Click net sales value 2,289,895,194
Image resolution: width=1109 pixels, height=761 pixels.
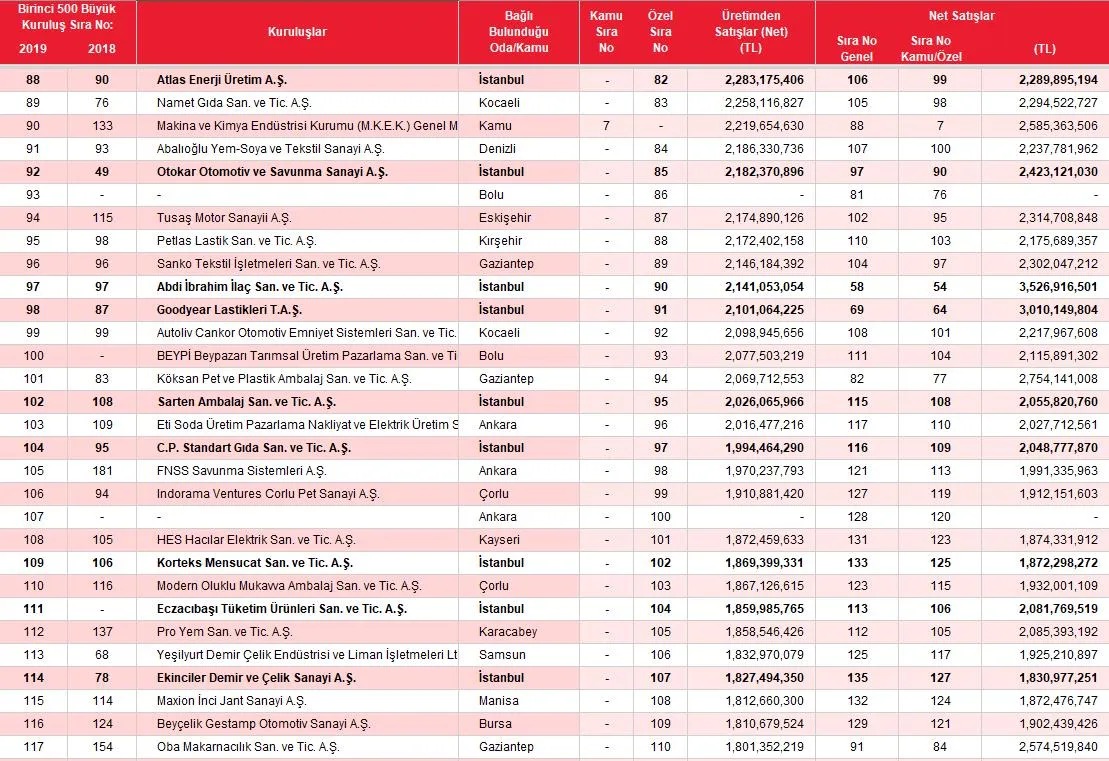tap(1058, 80)
